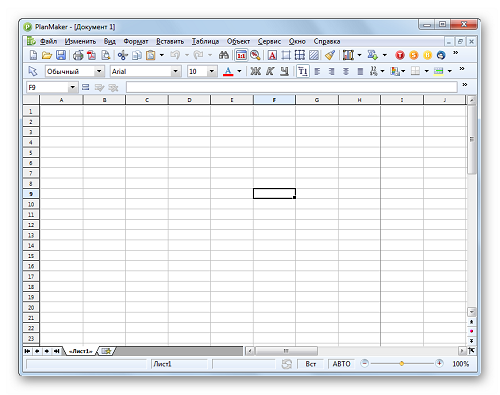
Task: Expand the font color A dropdown arrow
Action: tap(239, 71)
